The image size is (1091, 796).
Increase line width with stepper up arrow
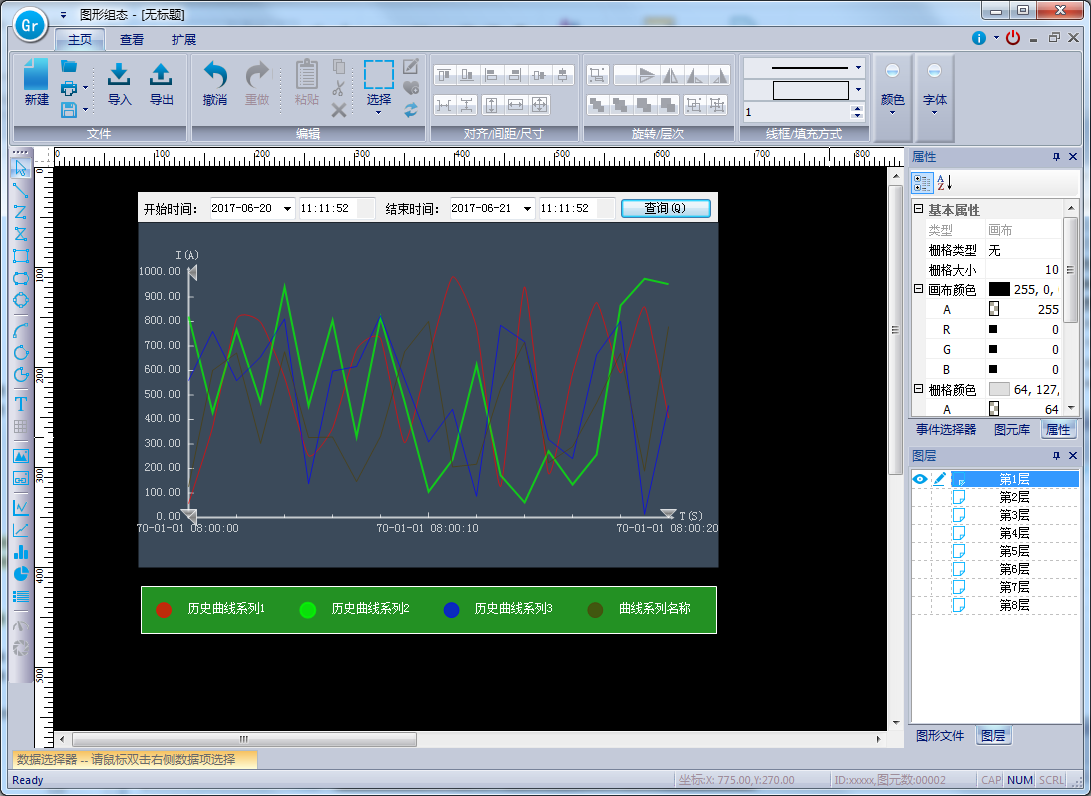coord(857,108)
